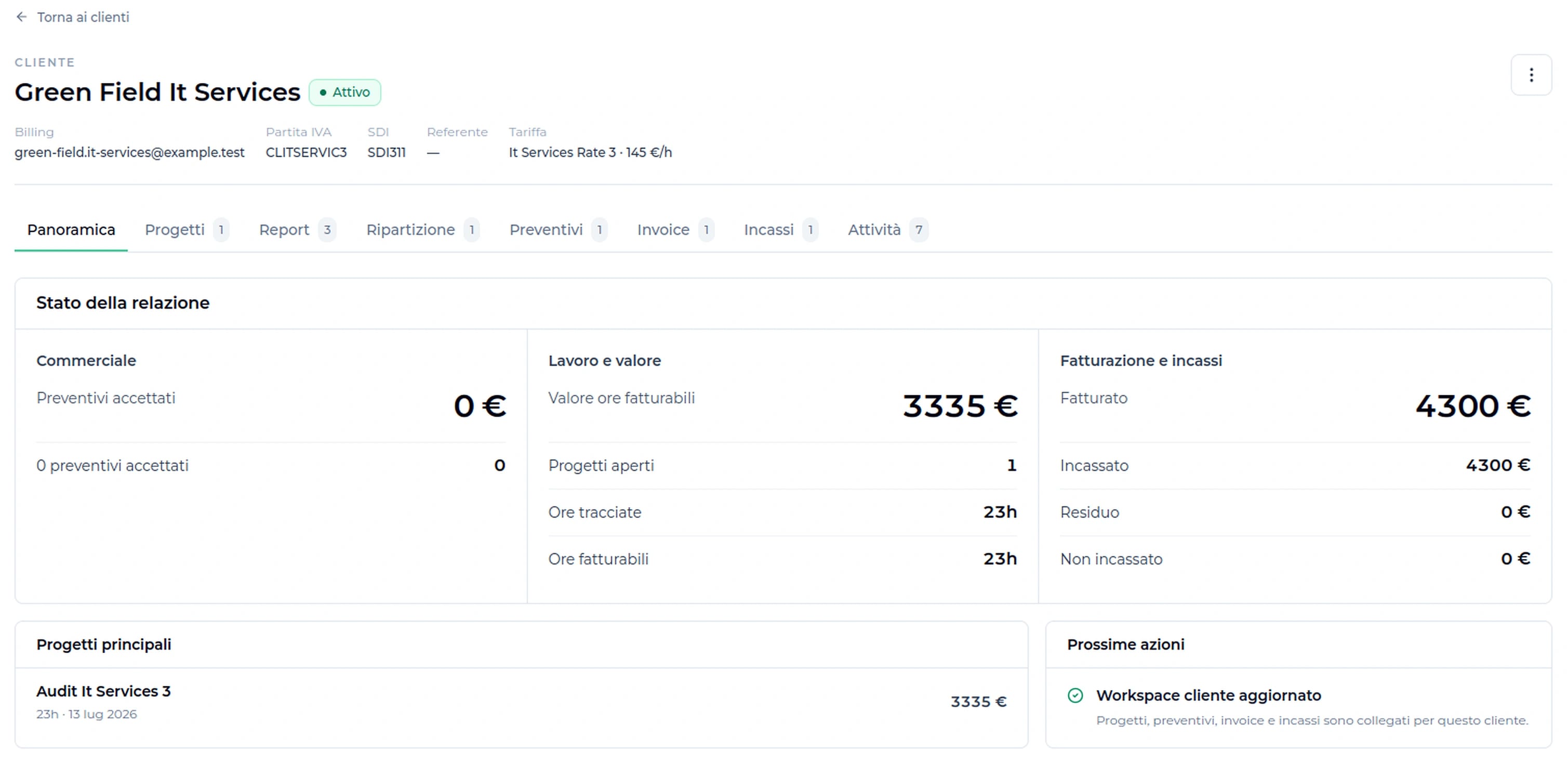This screenshot has width=1568, height=762.
Task: Open the Ripartizione tab
Action: click(x=422, y=230)
